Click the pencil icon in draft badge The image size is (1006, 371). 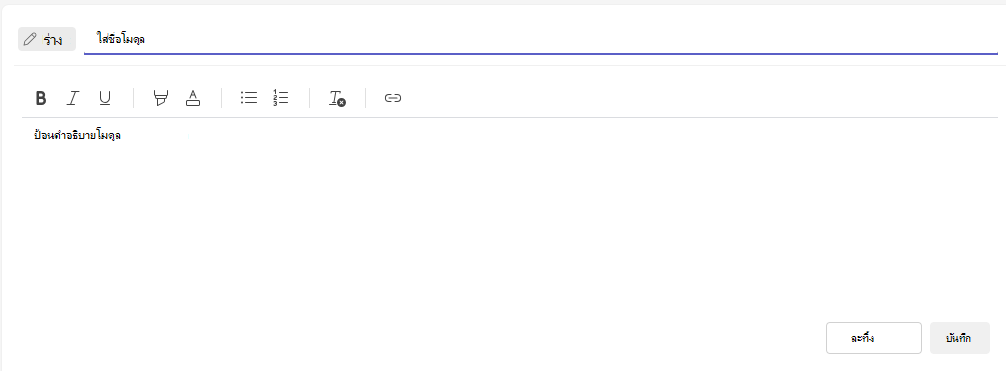click(30, 40)
